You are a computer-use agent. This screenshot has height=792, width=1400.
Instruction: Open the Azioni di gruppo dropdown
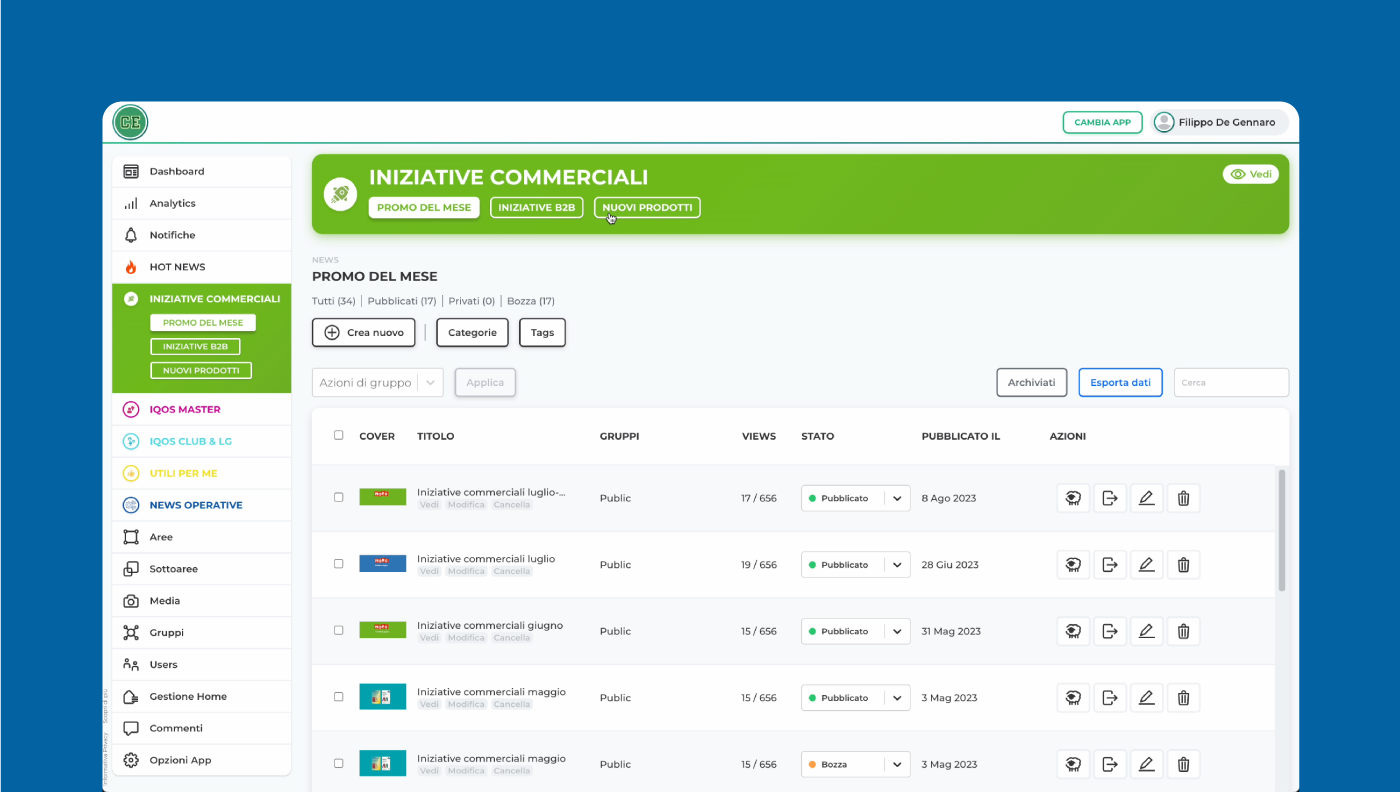[377, 382]
